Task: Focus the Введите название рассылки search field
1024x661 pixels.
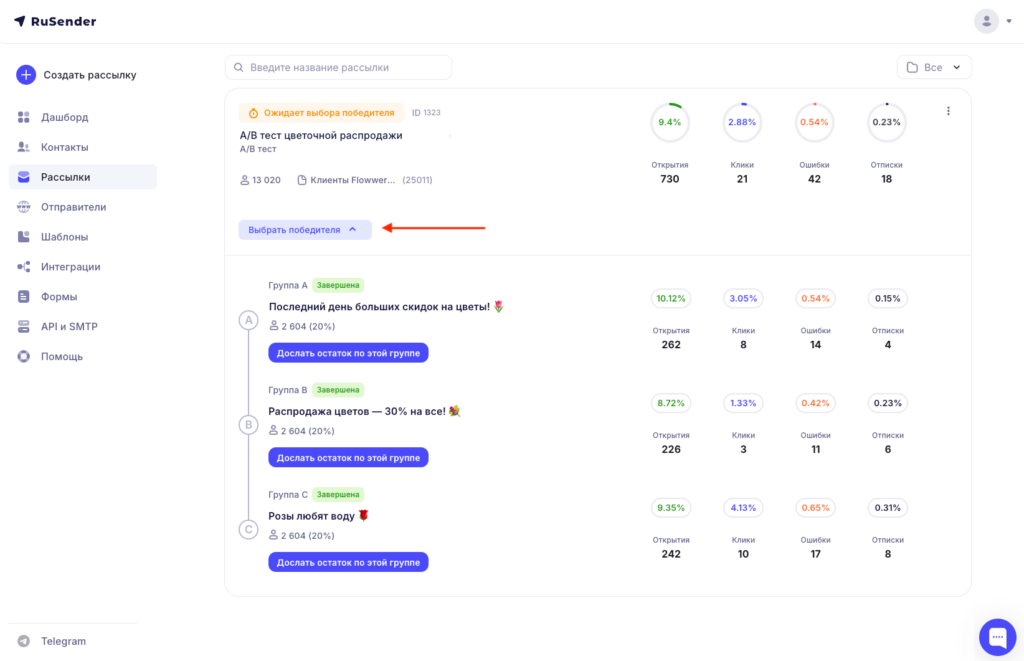Action: click(x=338, y=67)
